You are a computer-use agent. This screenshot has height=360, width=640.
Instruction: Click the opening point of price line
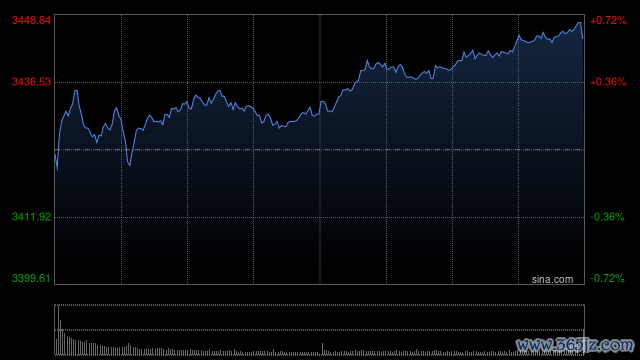click(55, 155)
